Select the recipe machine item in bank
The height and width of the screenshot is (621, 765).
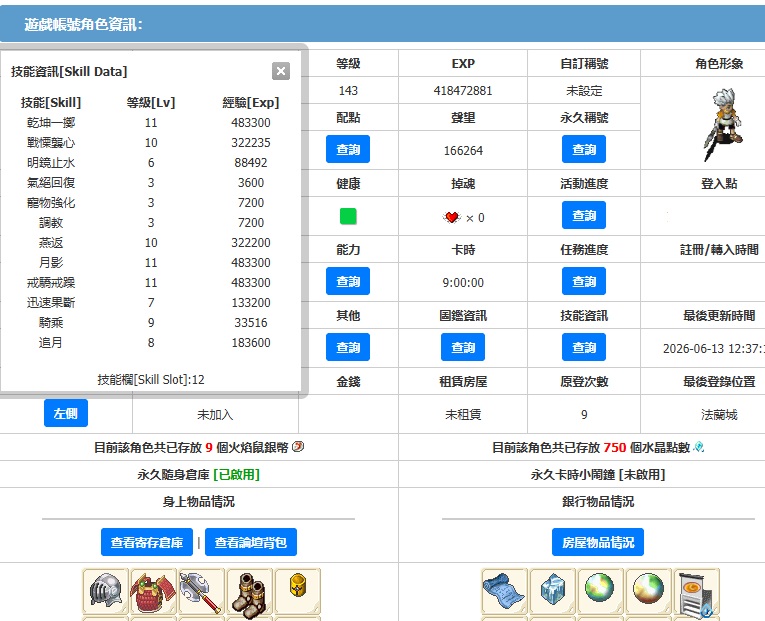tap(696, 595)
